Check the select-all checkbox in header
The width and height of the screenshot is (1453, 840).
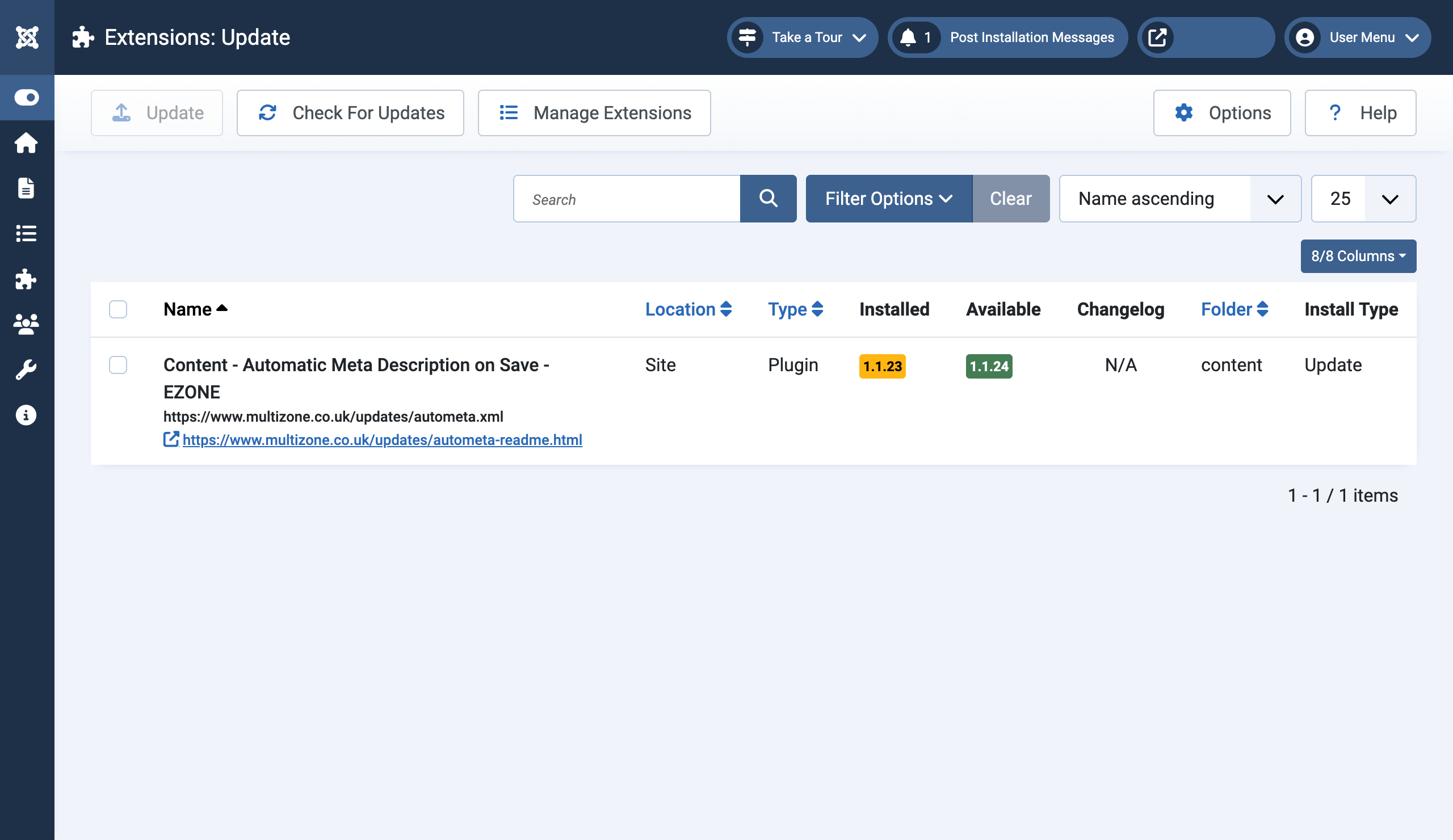coord(118,309)
